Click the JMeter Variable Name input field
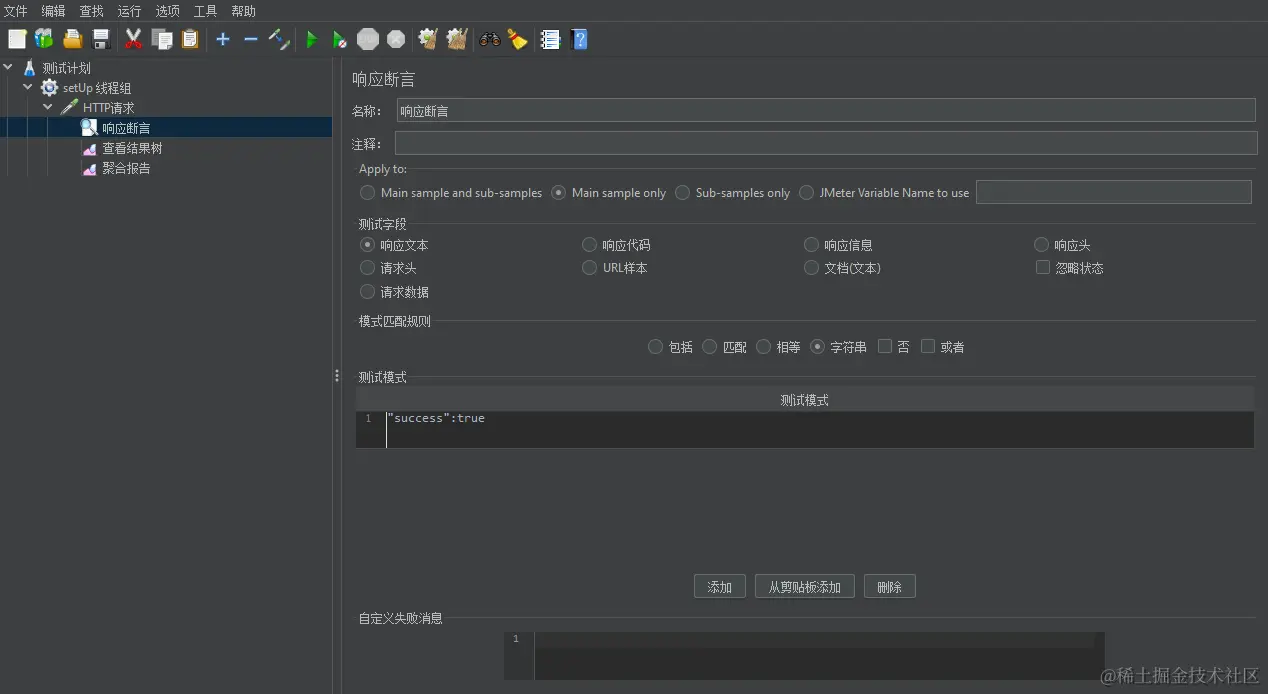1268x694 pixels. [1113, 192]
